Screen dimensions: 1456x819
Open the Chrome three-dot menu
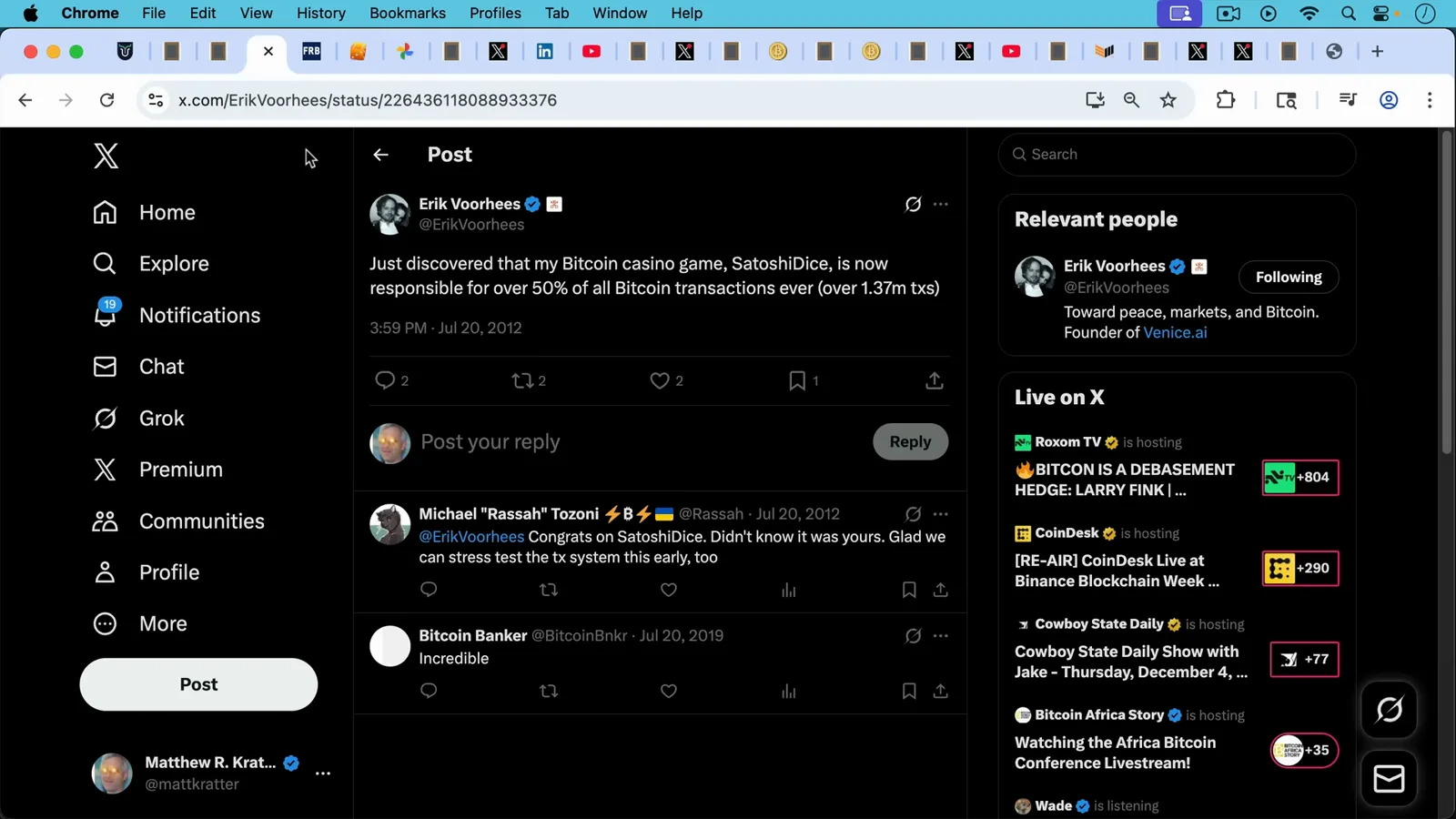(x=1430, y=100)
